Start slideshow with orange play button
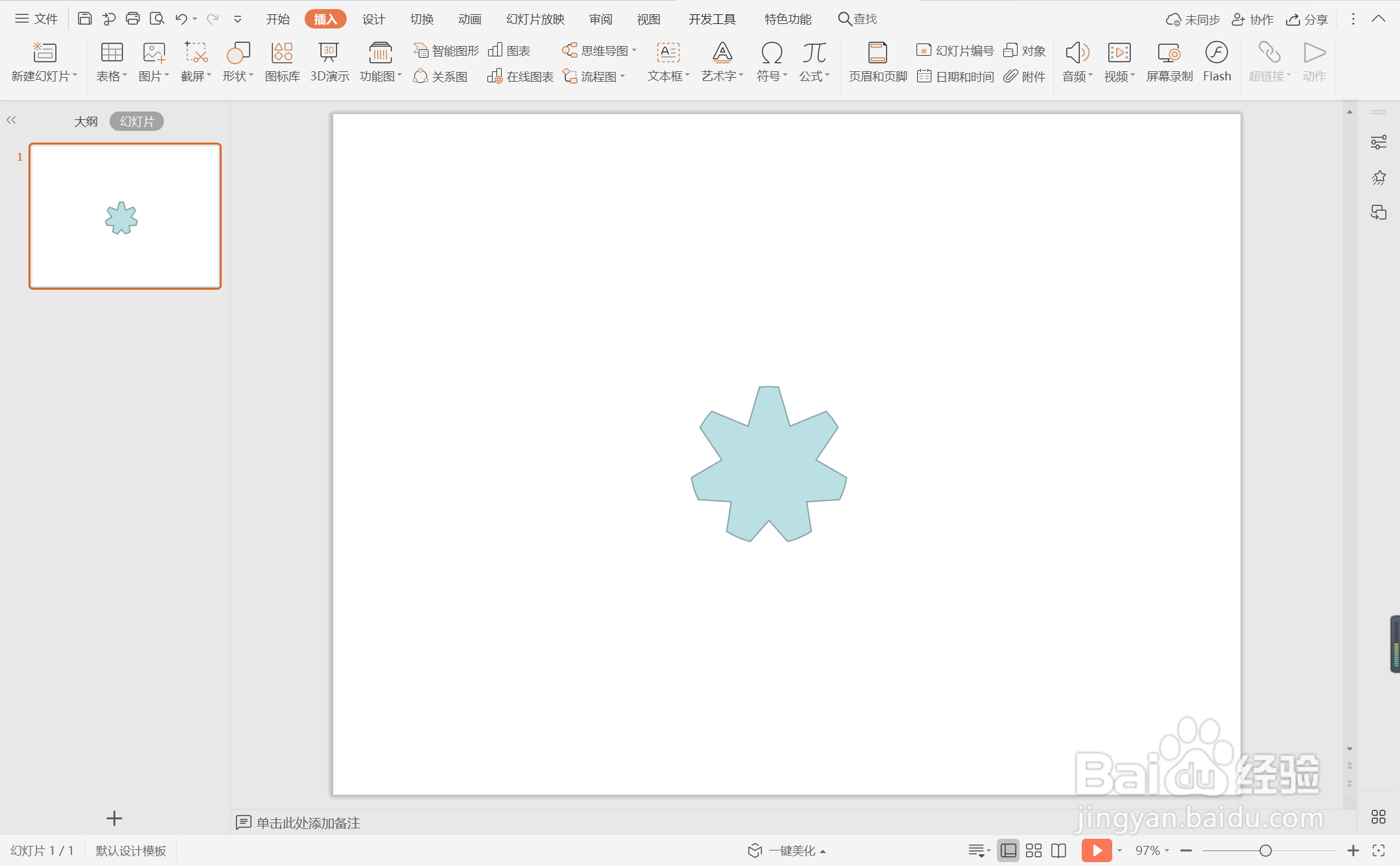 coord(1096,850)
